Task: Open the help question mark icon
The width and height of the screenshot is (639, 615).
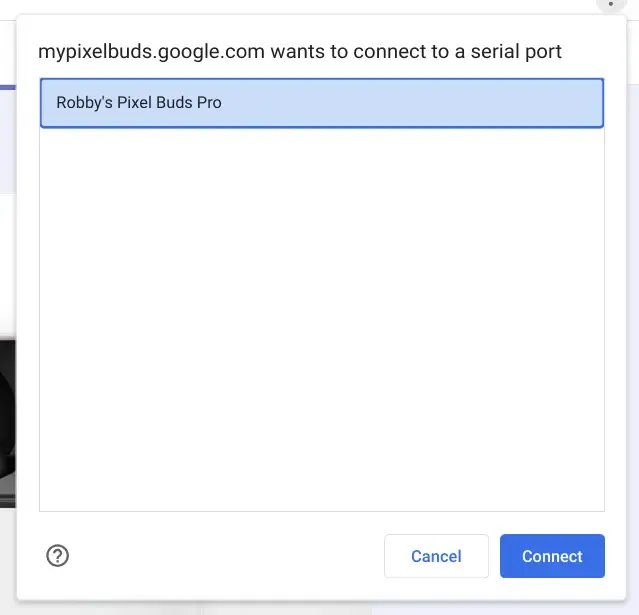Action: (58, 556)
